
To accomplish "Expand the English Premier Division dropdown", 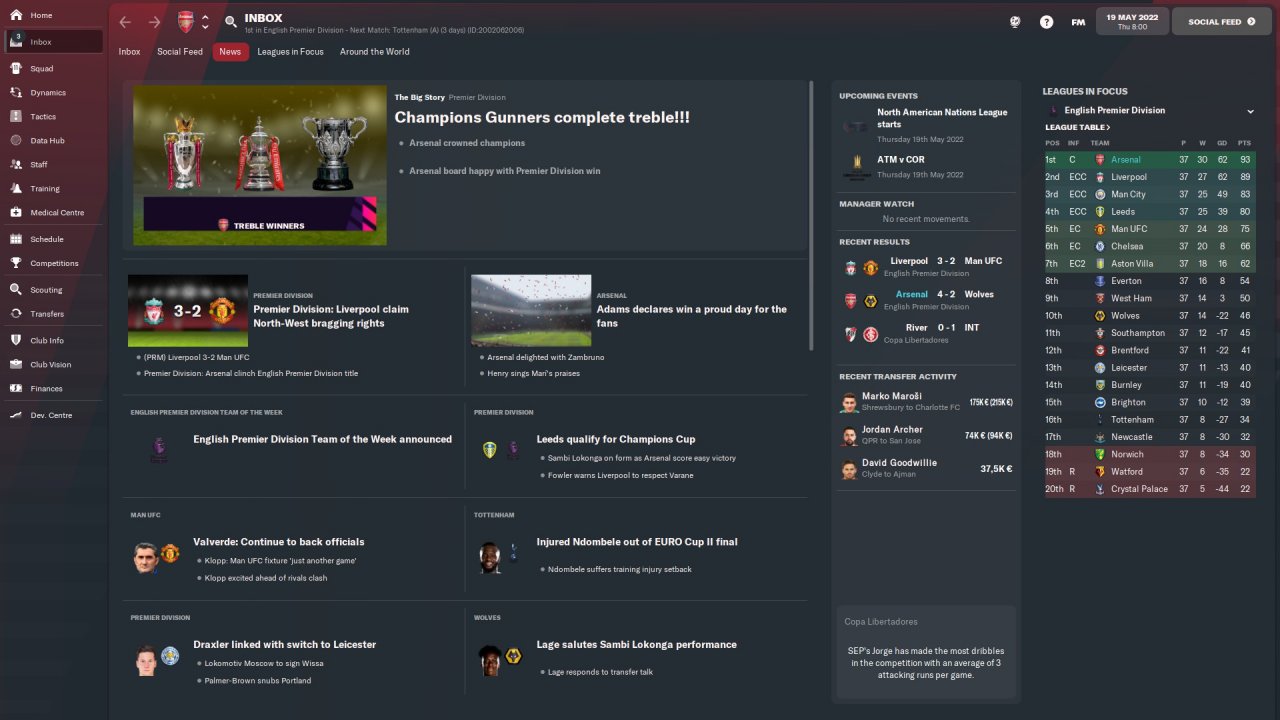I will [x=1250, y=111].
